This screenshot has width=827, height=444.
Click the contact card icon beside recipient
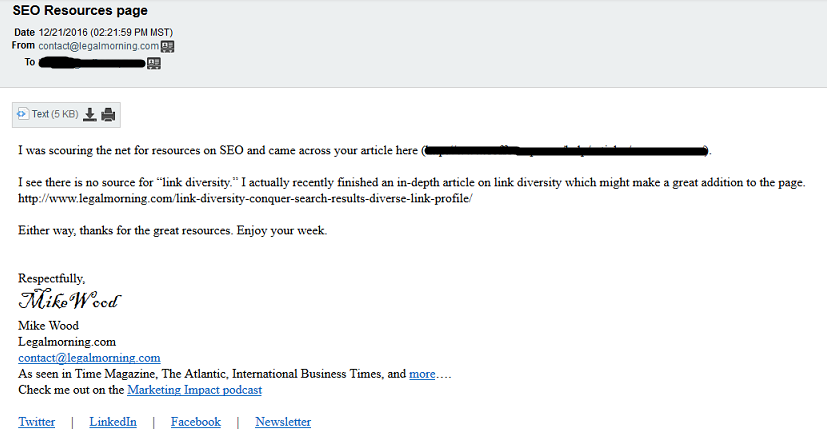(154, 62)
